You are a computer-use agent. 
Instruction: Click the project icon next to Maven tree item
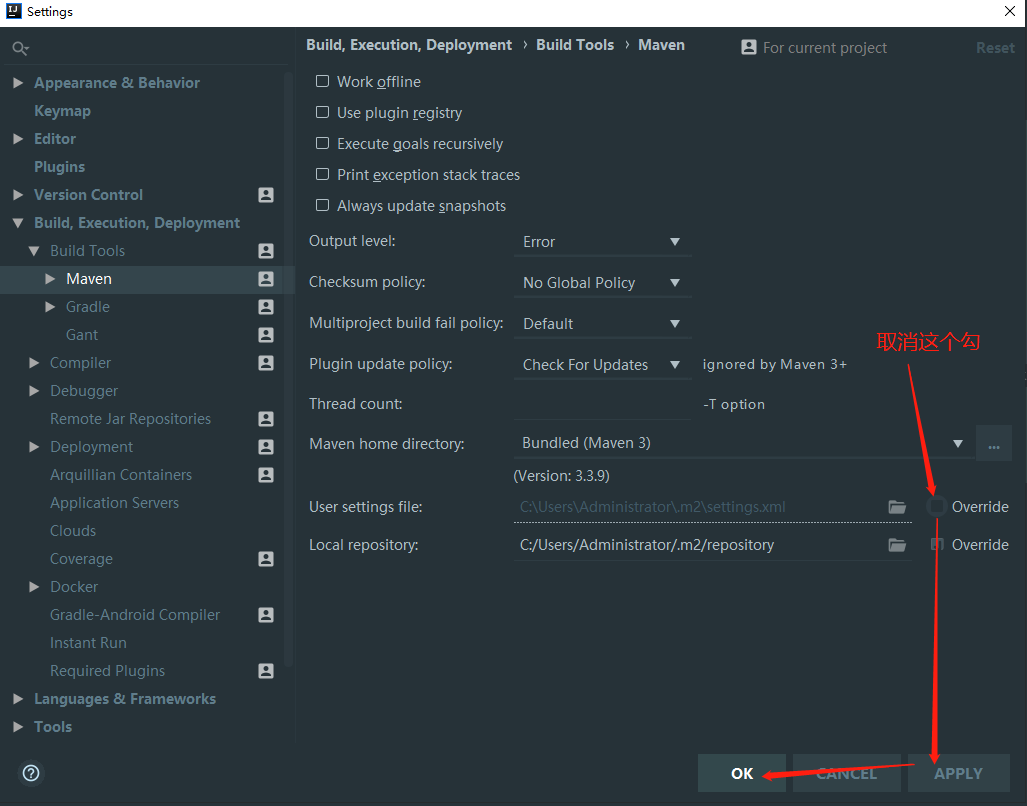266,278
